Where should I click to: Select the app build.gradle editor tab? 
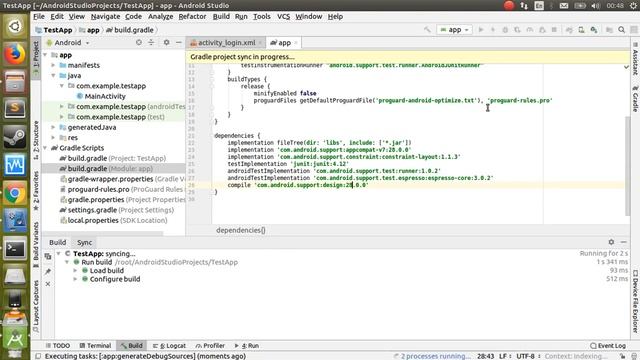[x=284, y=42]
